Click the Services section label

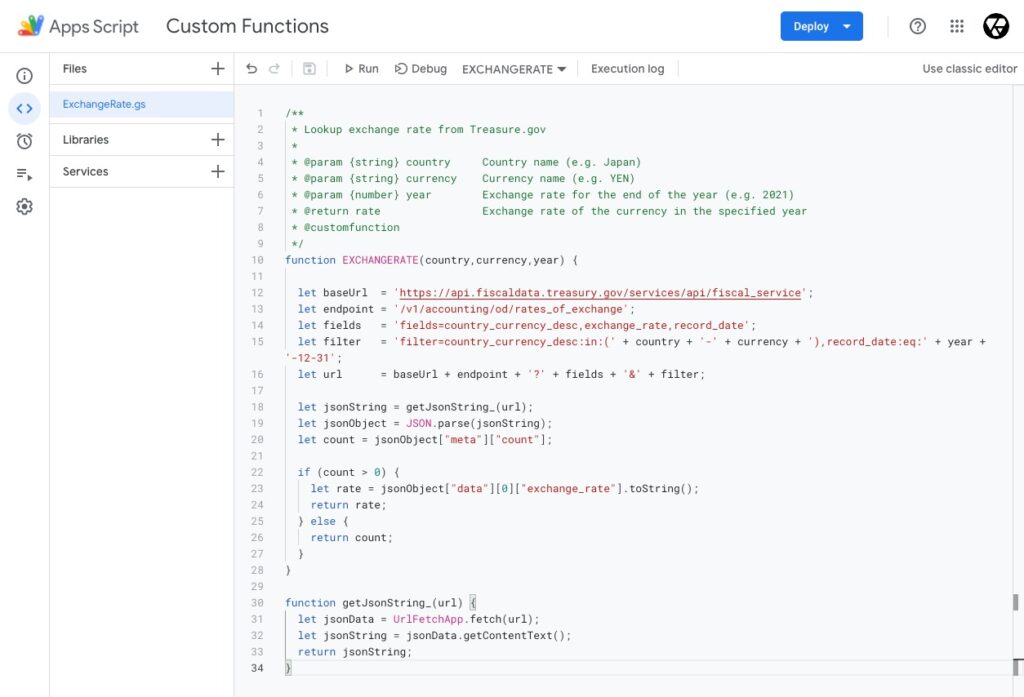[x=86, y=172]
